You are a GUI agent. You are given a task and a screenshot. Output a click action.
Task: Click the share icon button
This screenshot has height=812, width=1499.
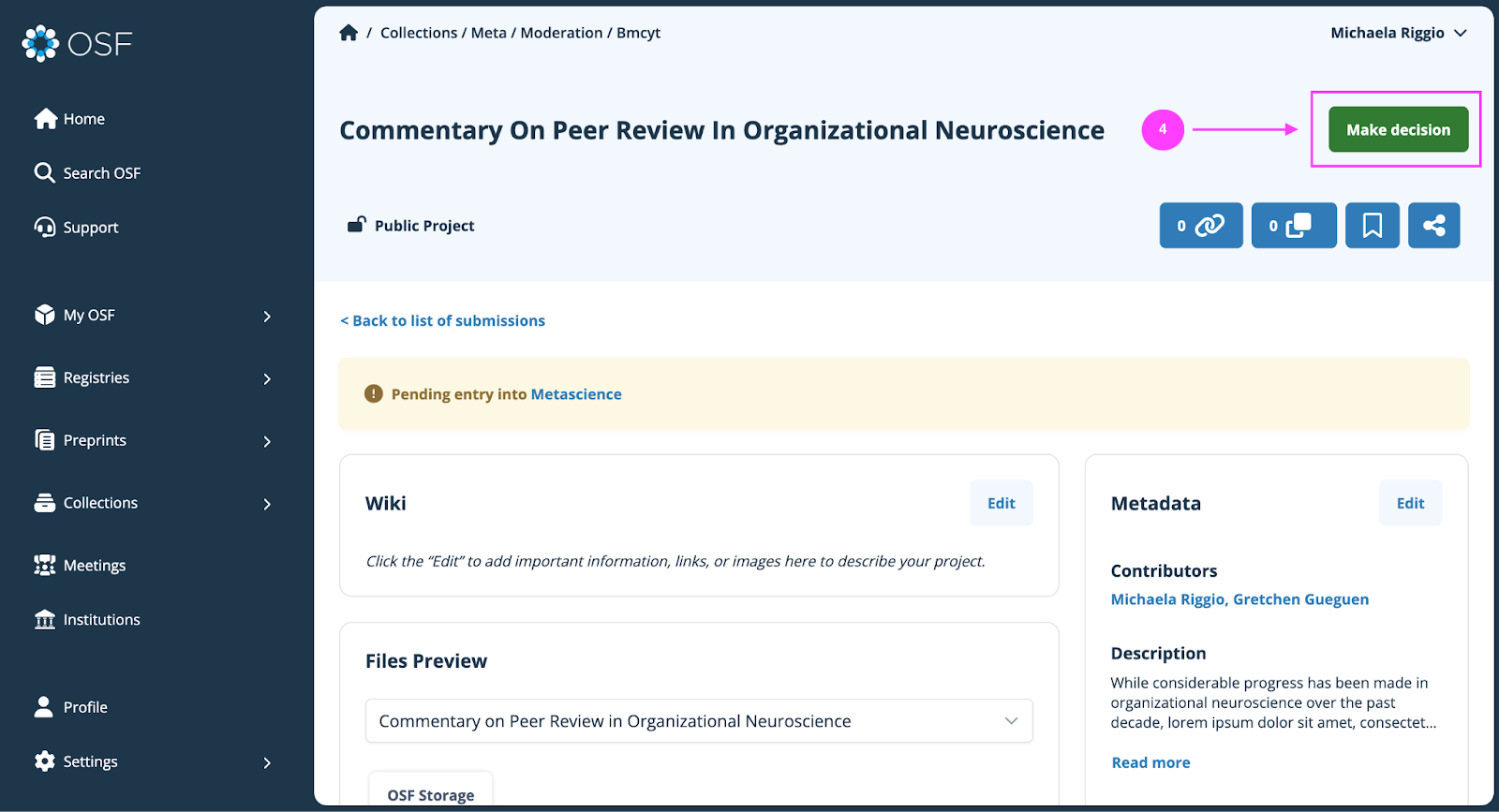coord(1433,226)
